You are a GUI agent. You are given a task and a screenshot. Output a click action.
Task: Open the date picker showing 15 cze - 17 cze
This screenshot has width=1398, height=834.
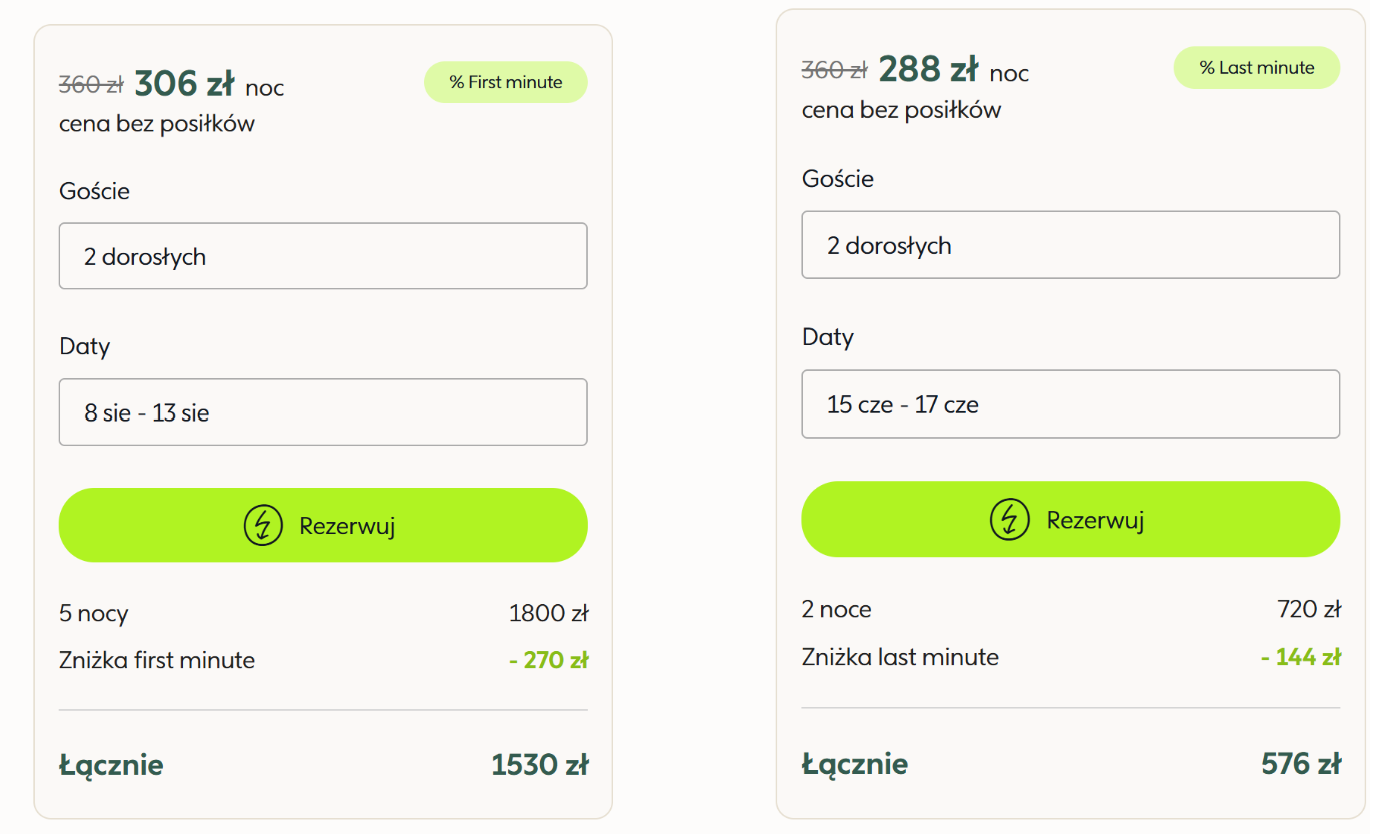pos(1070,404)
